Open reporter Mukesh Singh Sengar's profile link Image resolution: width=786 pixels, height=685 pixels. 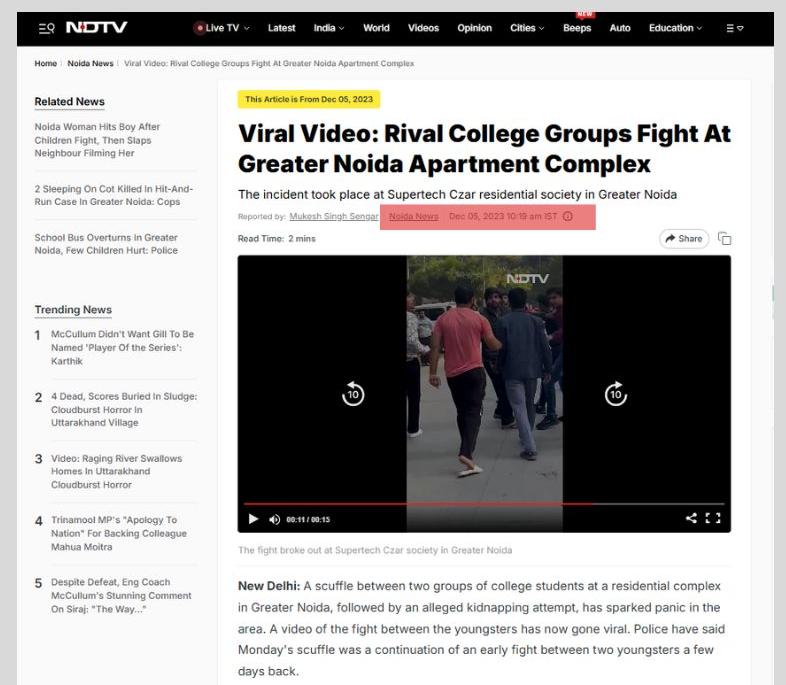[334, 216]
